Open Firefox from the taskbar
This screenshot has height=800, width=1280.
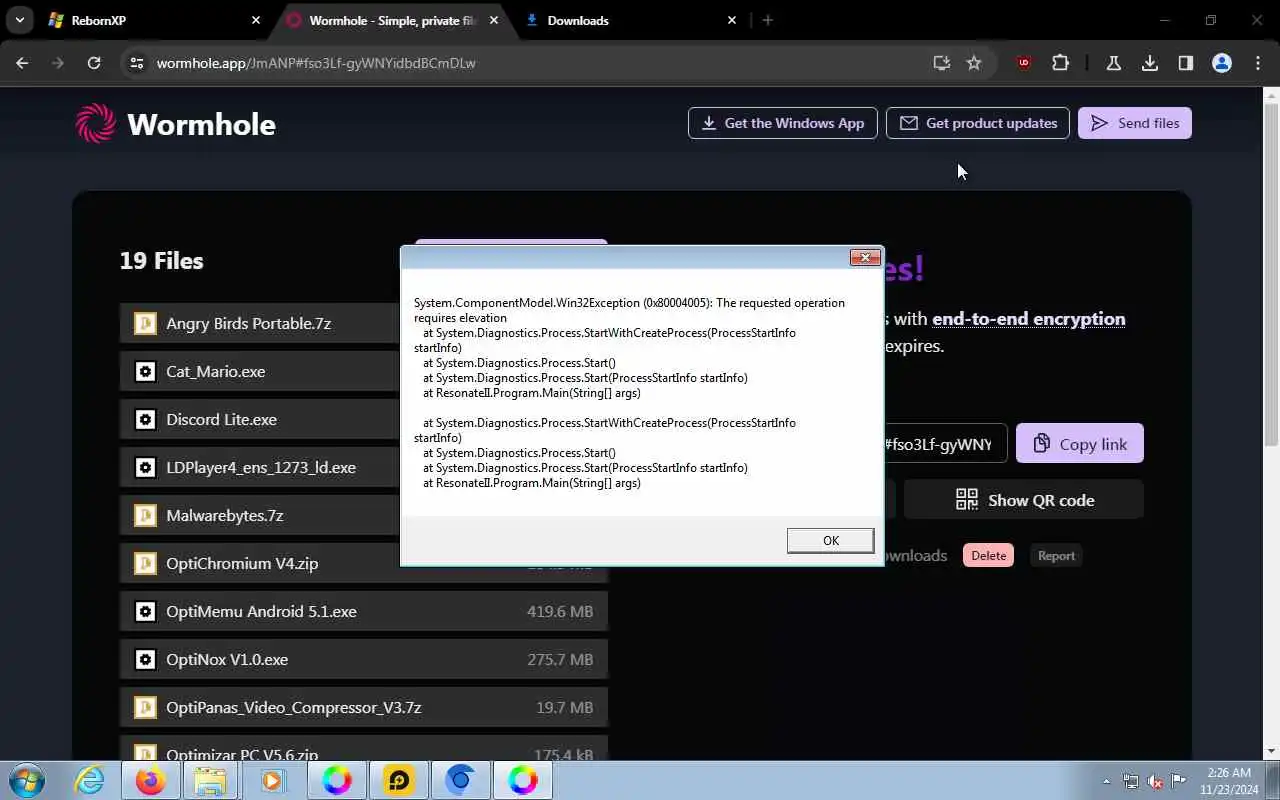151,780
